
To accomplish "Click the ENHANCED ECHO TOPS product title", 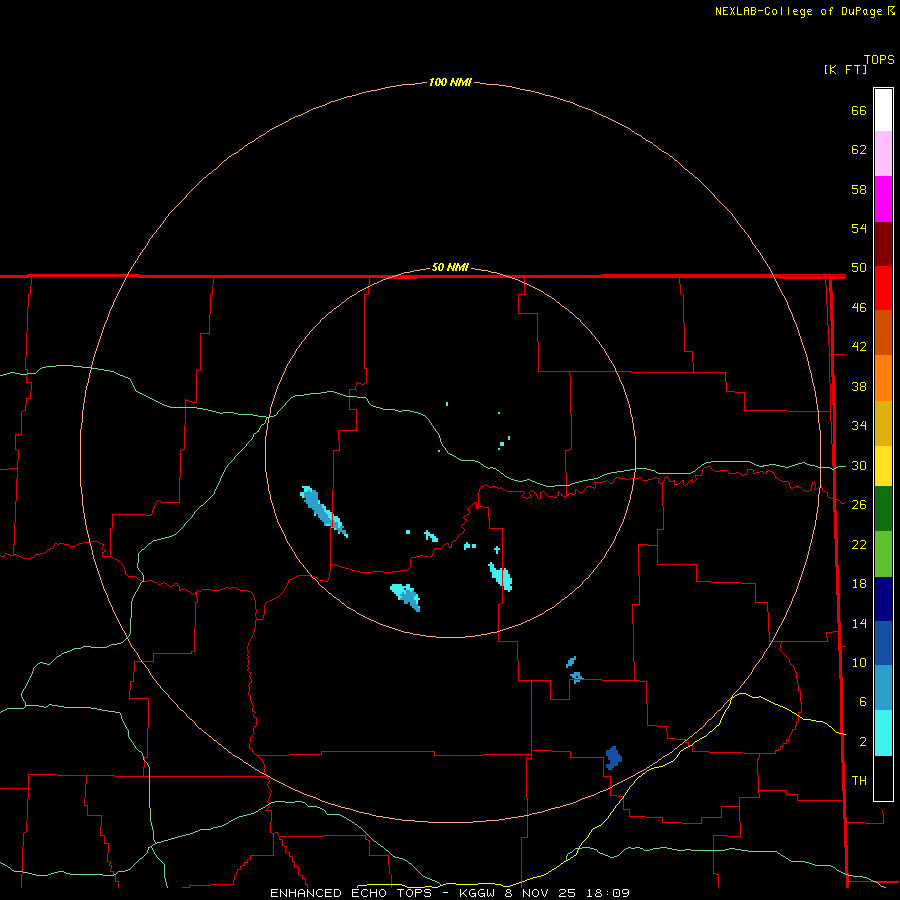I will 353,893.
